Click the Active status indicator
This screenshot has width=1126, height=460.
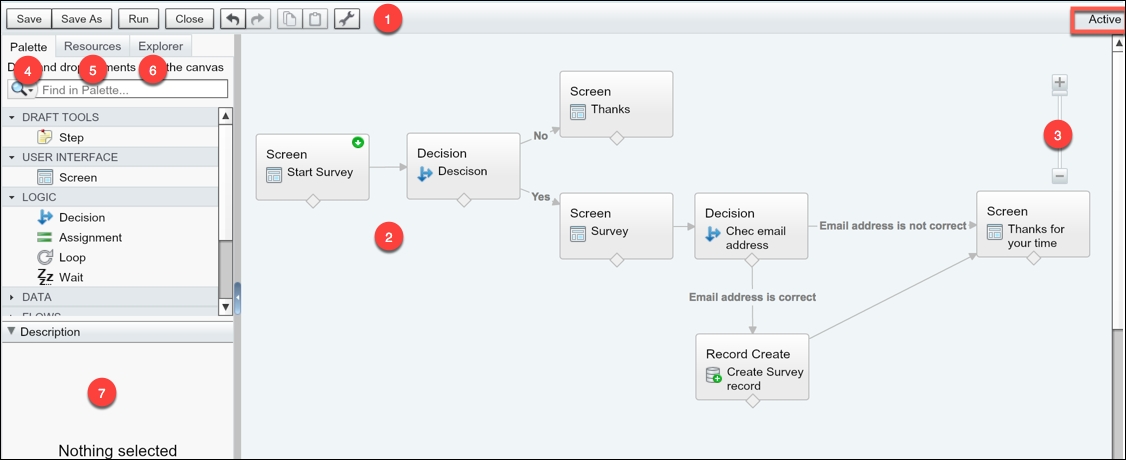point(1104,19)
